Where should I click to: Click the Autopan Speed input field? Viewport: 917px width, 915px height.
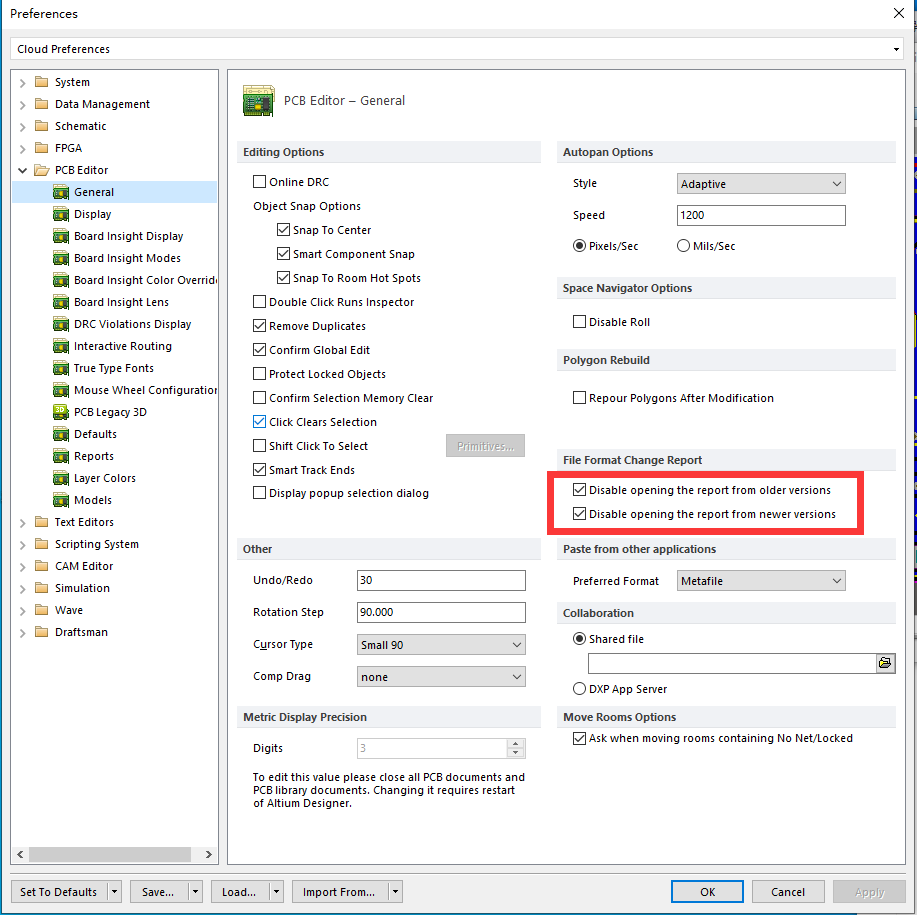click(761, 215)
